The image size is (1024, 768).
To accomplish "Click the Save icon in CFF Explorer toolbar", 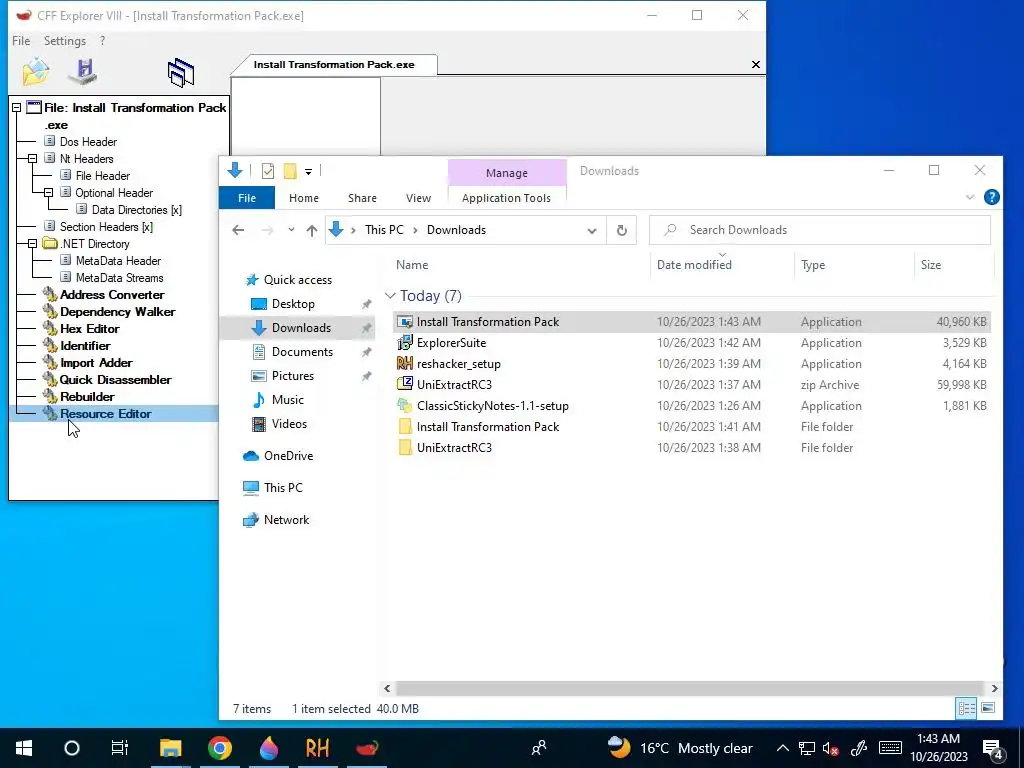I will (x=83, y=72).
